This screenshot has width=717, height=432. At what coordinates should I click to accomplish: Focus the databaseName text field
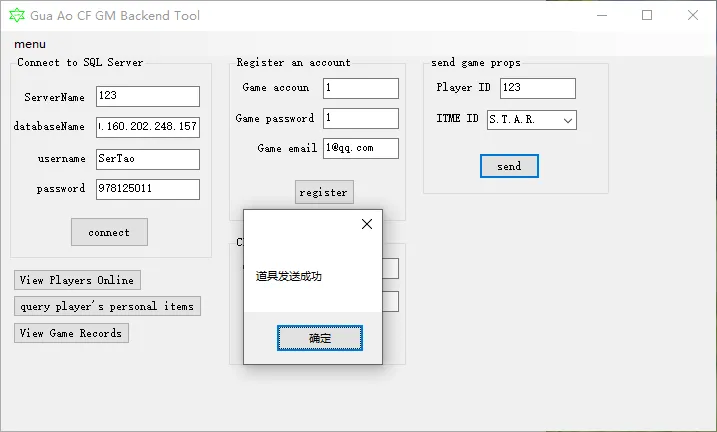148,127
